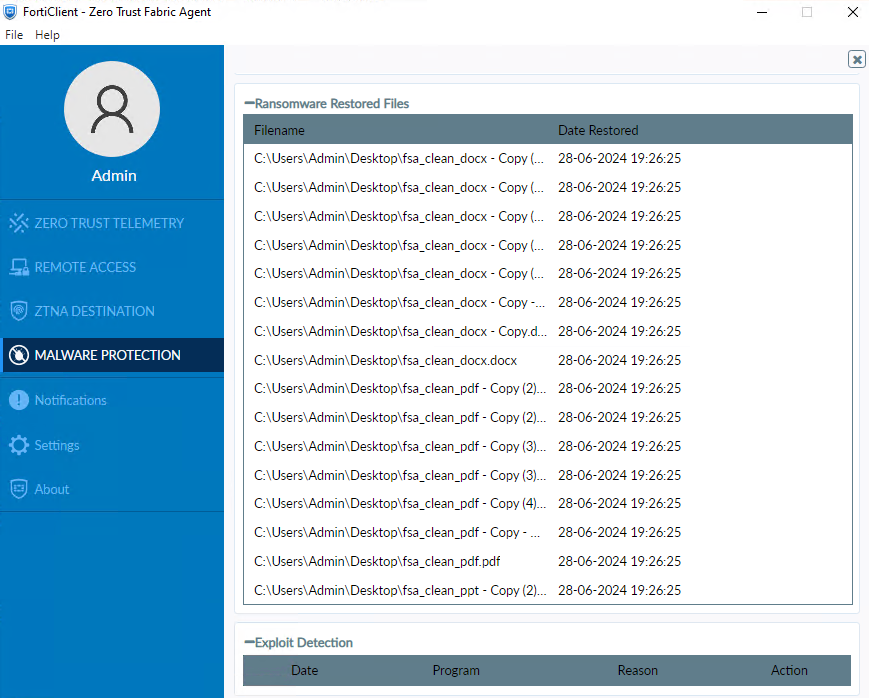Click the Zero Trust Telemetry sidebar icon
Screen dimensions: 869x698
click(19, 223)
